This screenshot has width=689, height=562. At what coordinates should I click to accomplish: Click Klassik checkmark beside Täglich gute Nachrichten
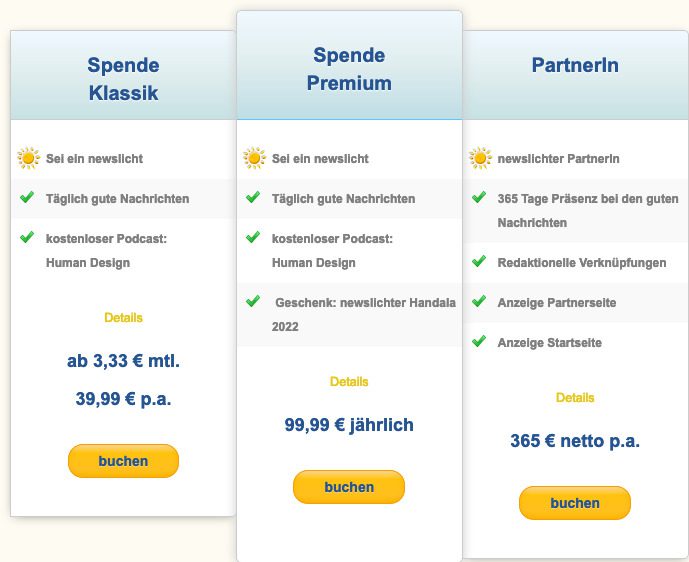click(x=27, y=197)
